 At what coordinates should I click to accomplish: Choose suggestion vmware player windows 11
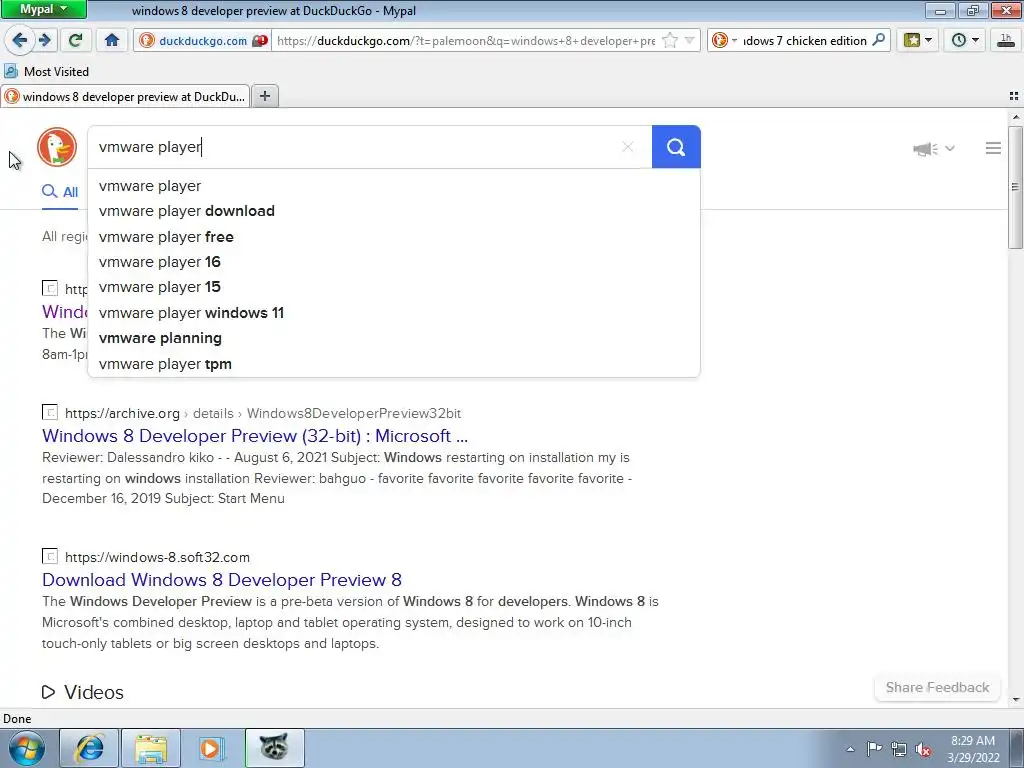pos(394,313)
